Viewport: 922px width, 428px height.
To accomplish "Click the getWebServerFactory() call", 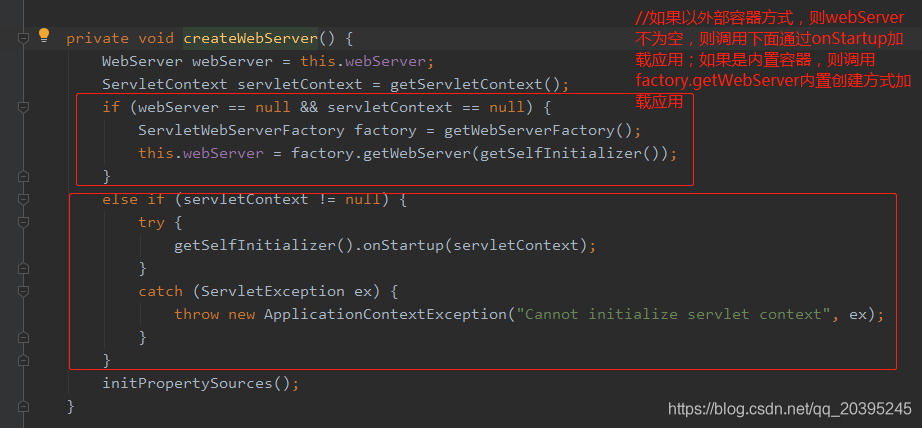I will (526, 130).
